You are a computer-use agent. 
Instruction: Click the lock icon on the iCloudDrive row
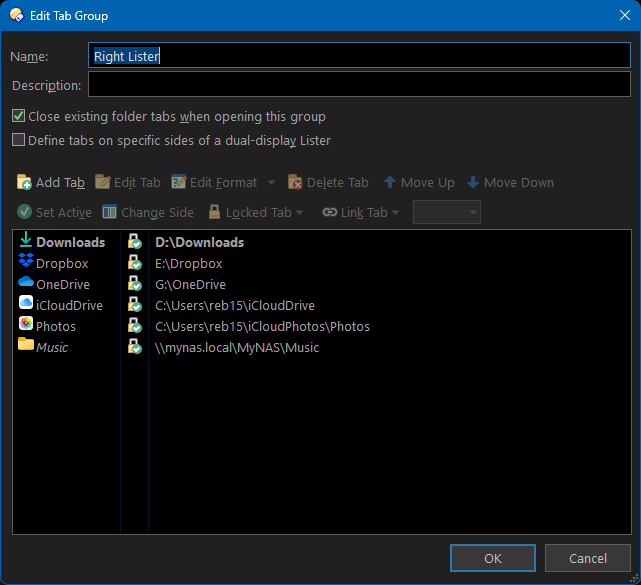[134, 304]
